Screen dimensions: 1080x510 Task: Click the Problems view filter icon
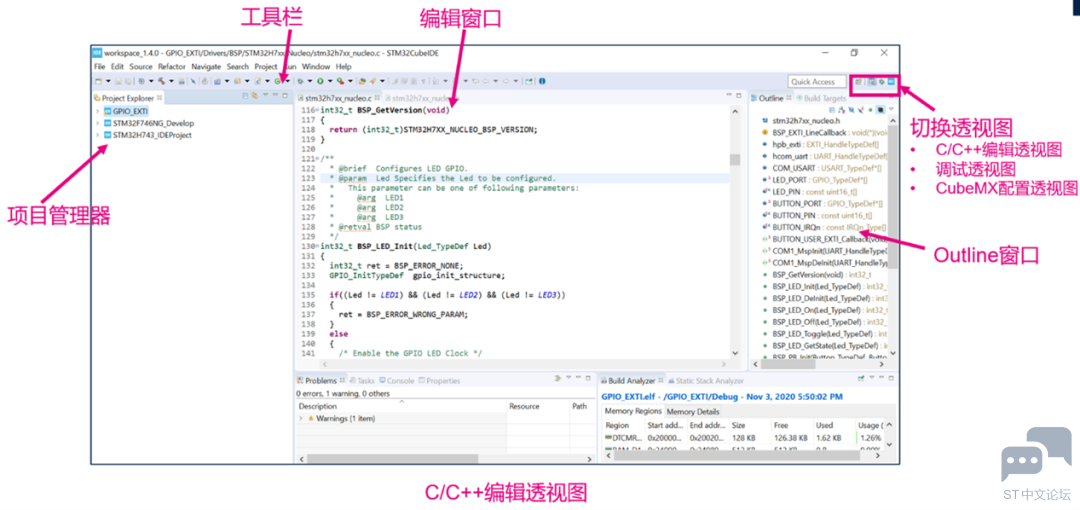558,378
